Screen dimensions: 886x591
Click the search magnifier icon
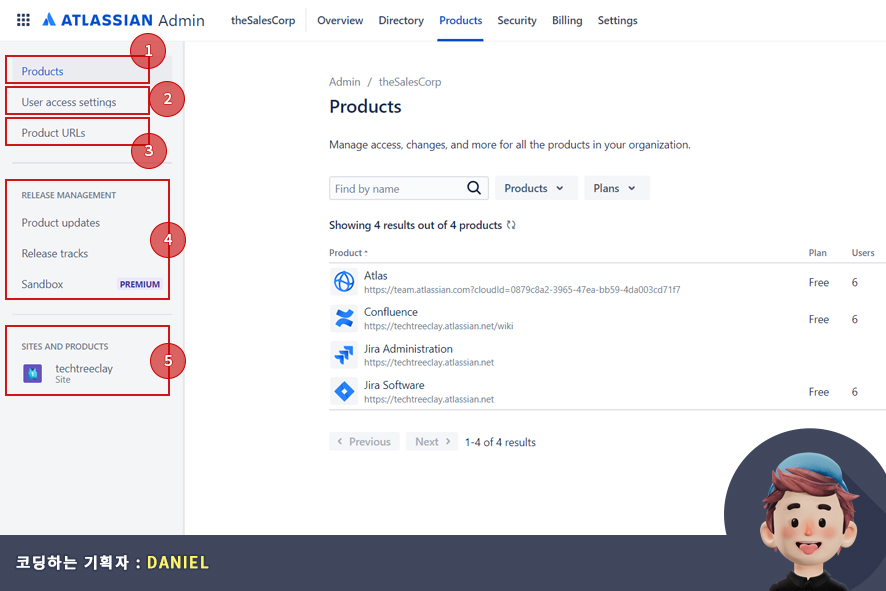[x=474, y=188]
